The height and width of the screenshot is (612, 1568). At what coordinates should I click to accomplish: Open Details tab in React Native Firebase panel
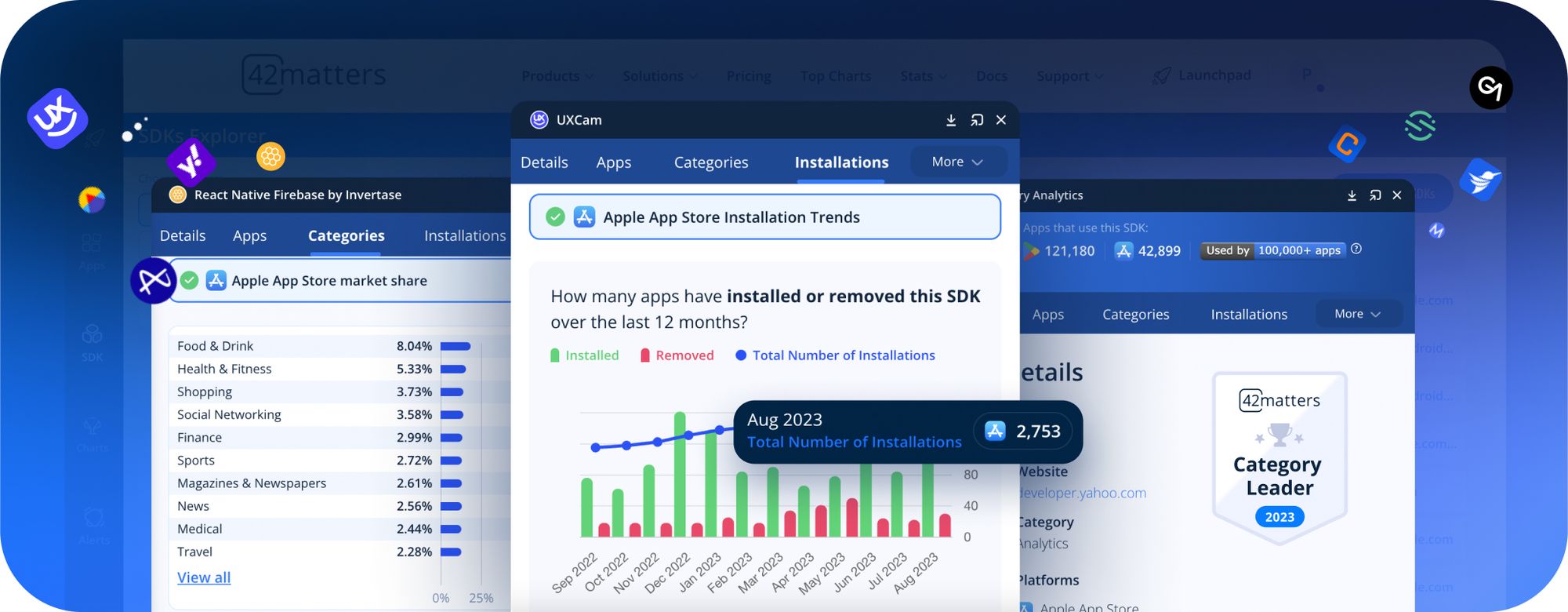pos(183,235)
